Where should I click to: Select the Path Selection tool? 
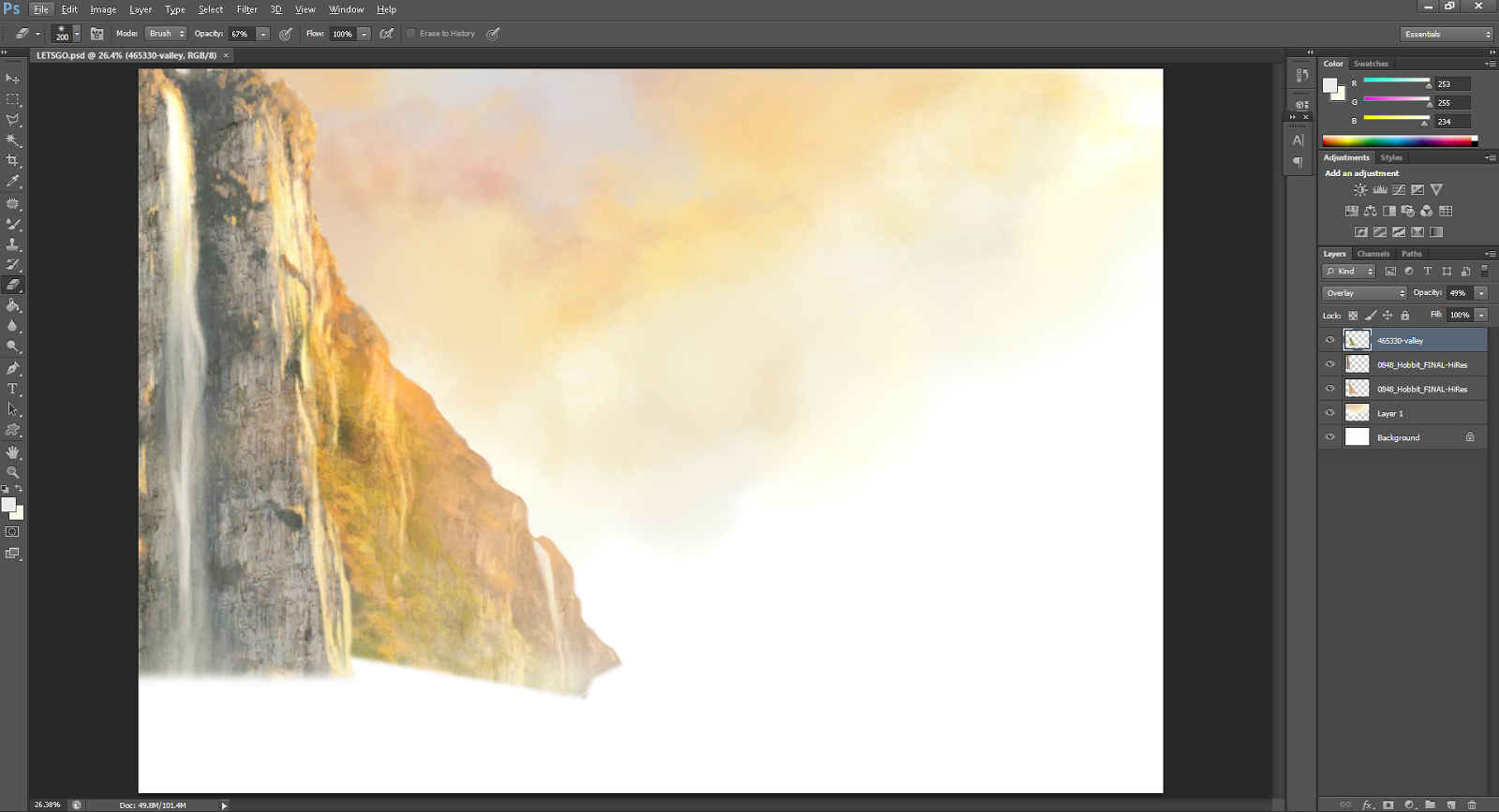13,410
